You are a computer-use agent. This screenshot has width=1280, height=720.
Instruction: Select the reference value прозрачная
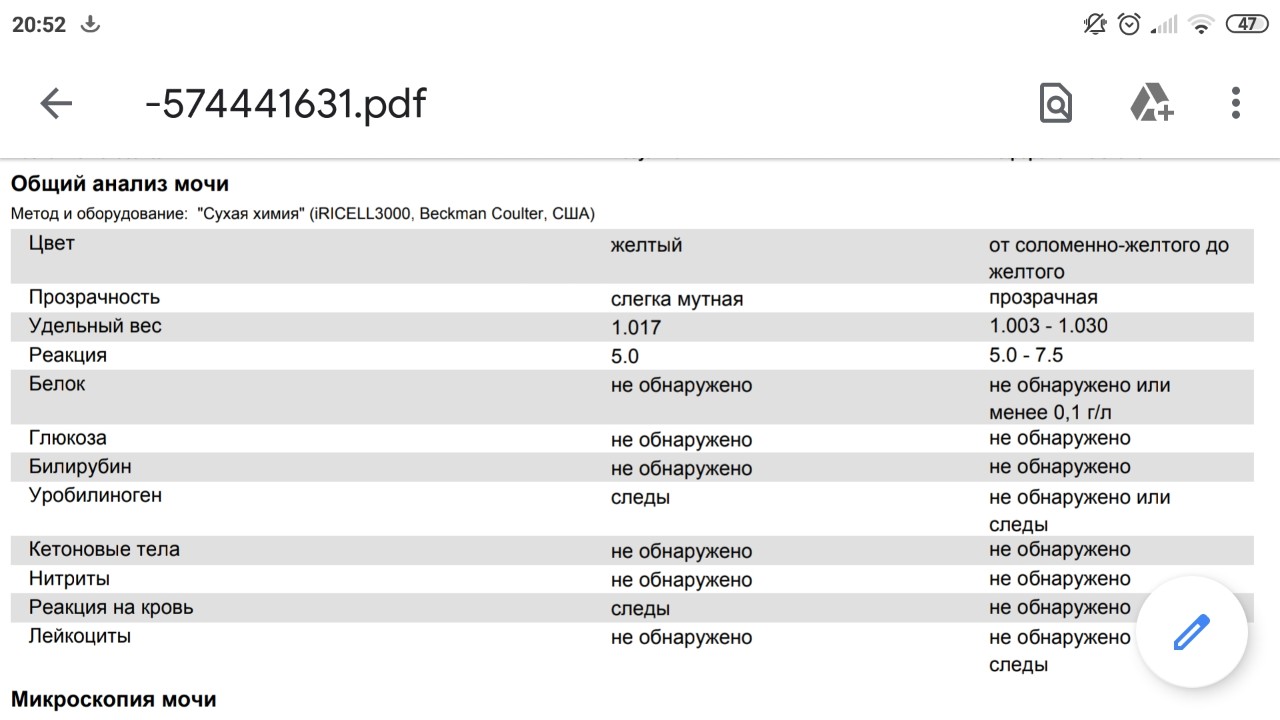click(1043, 297)
